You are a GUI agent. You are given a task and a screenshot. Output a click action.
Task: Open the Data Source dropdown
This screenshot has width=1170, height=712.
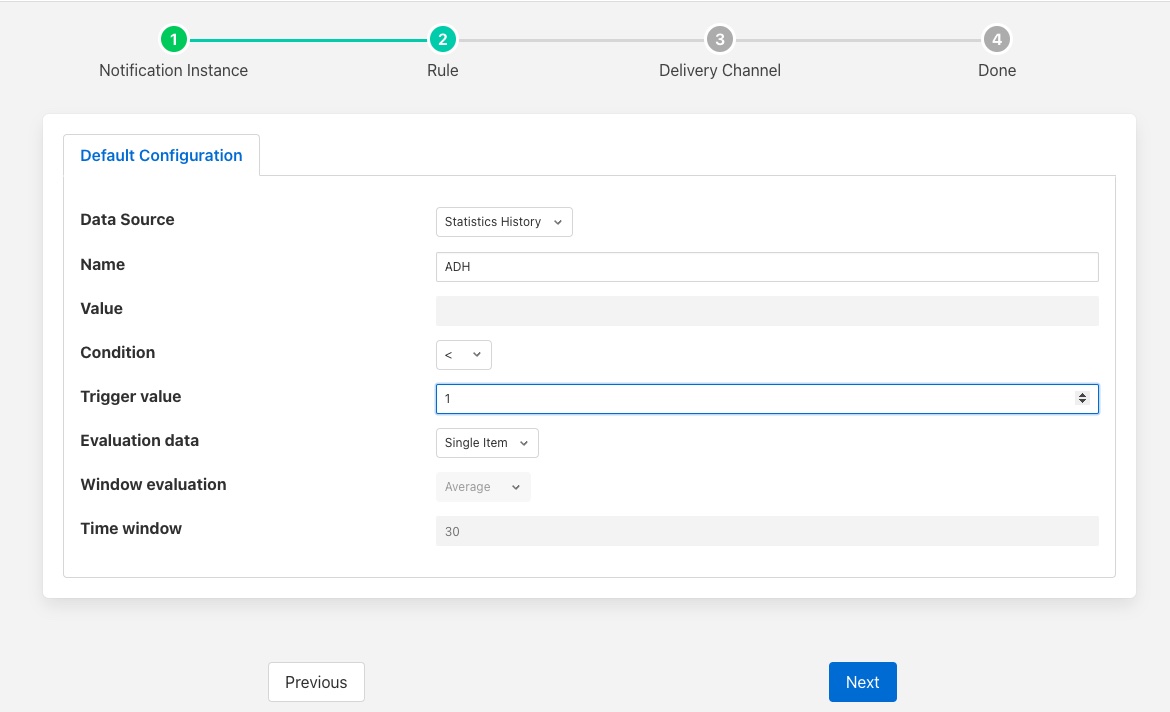(504, 222)
